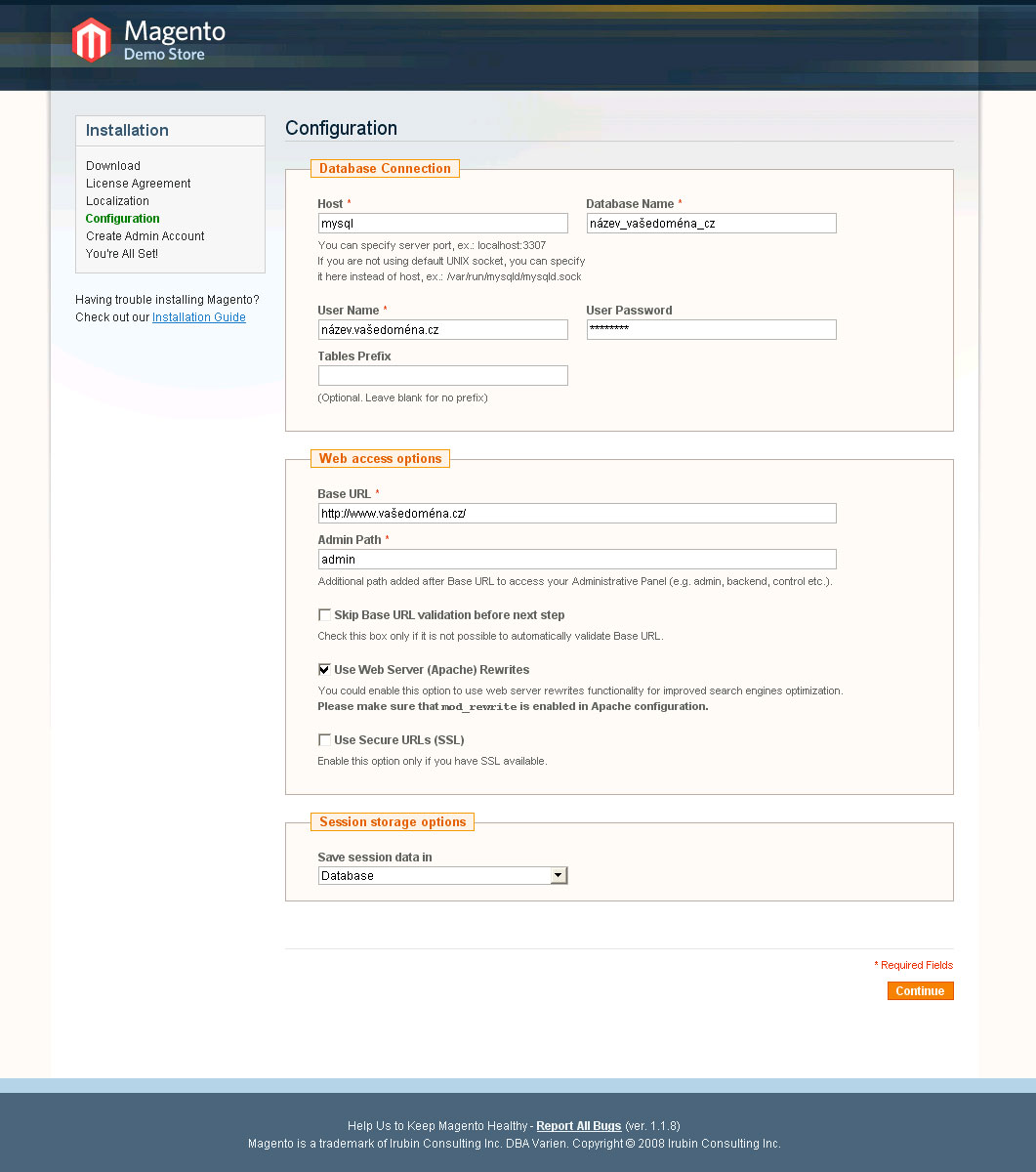The height and width of the screenshot is (1172, 1036).
Task: Select the User Name text box
Action: point(443,329)
